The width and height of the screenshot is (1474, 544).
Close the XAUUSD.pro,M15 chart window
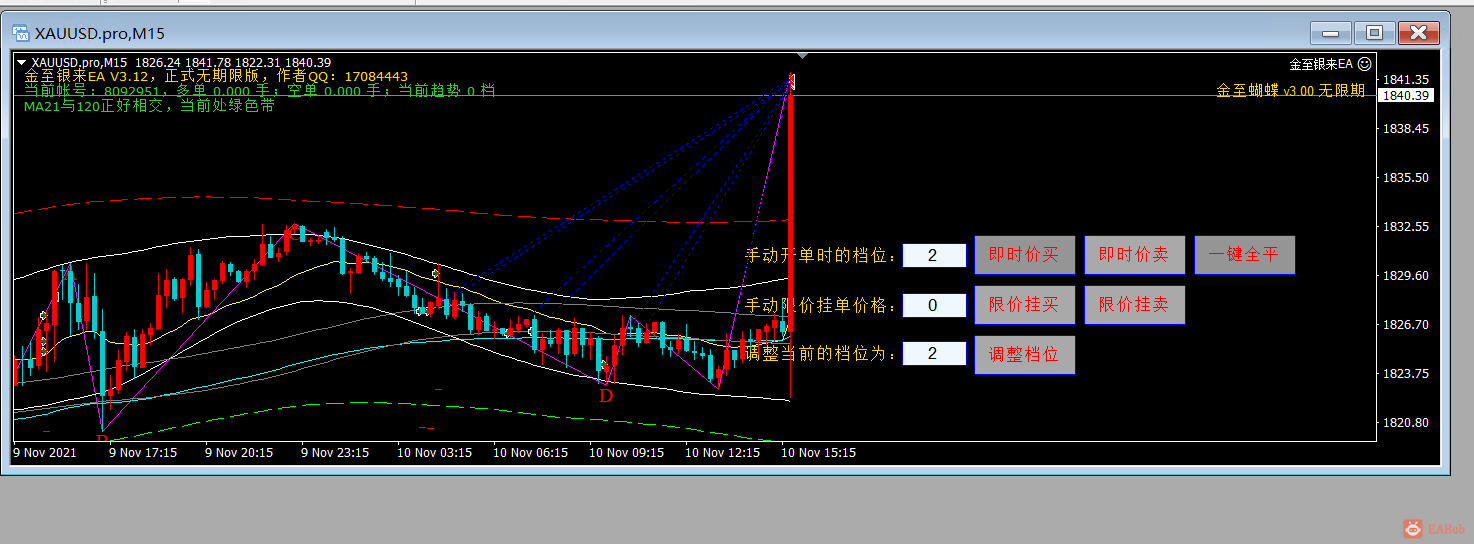tap(1418, 33)
